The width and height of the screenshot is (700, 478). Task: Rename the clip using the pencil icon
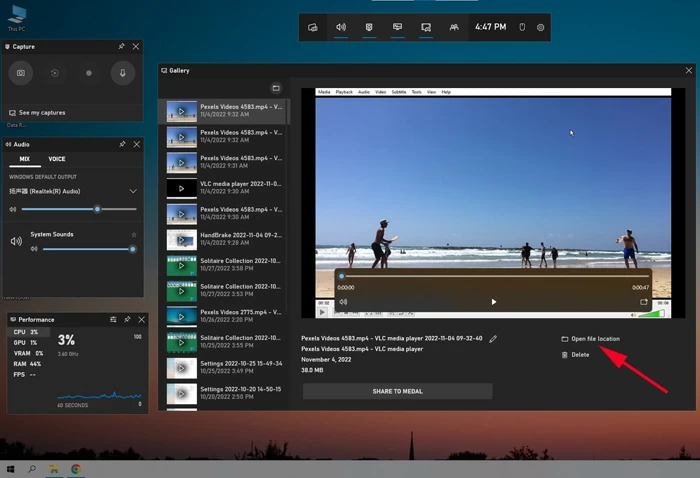pos(493,339)
